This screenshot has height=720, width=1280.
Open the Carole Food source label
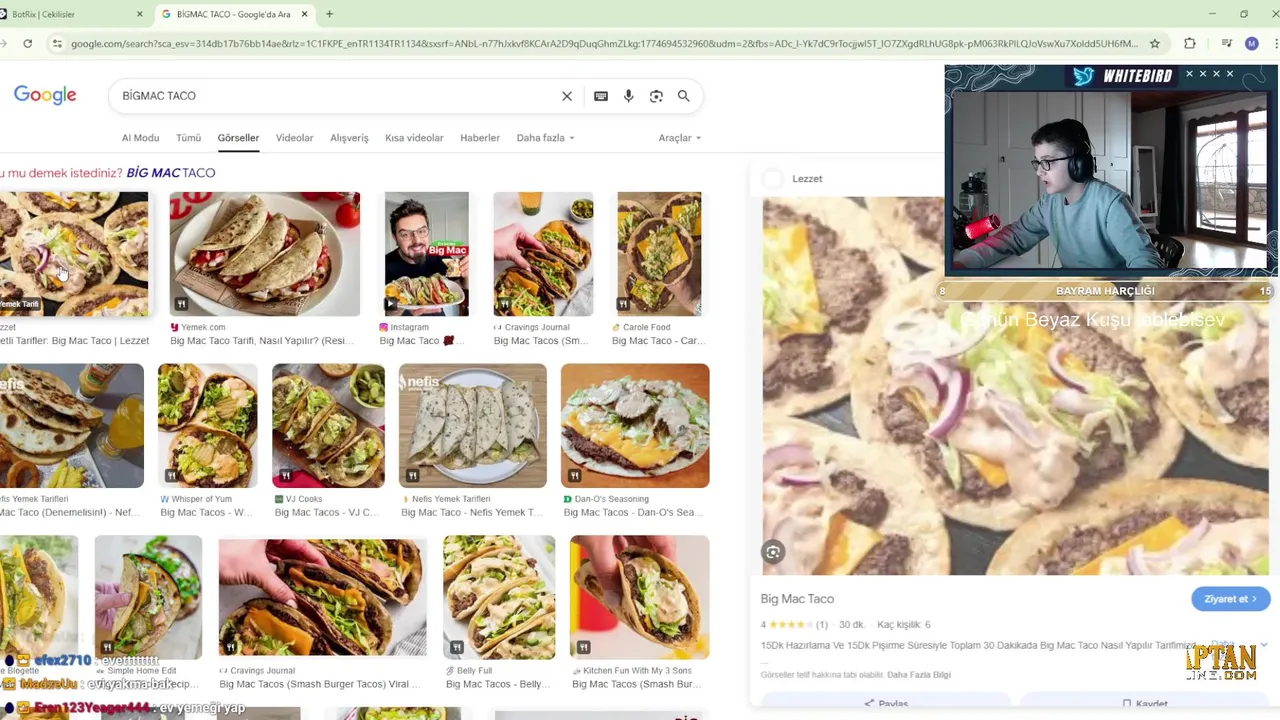click(646, 327)
